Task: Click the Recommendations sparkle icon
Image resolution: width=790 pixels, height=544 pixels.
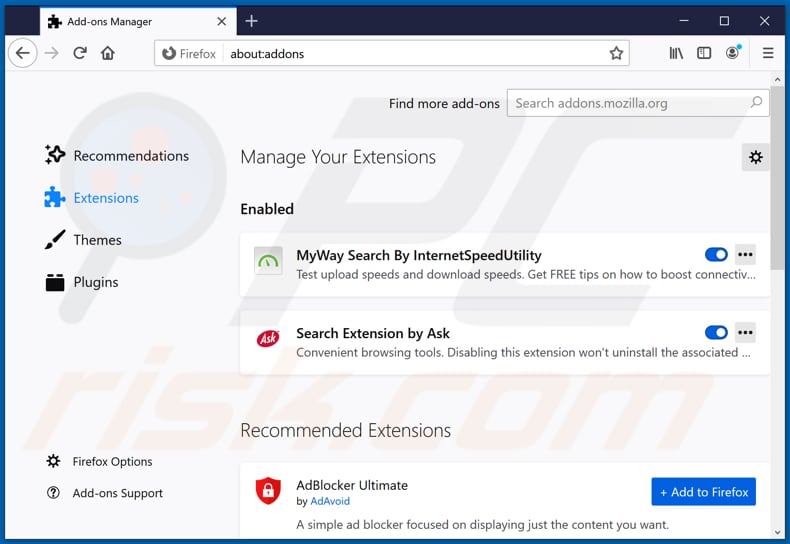Action: click(54, 154)
